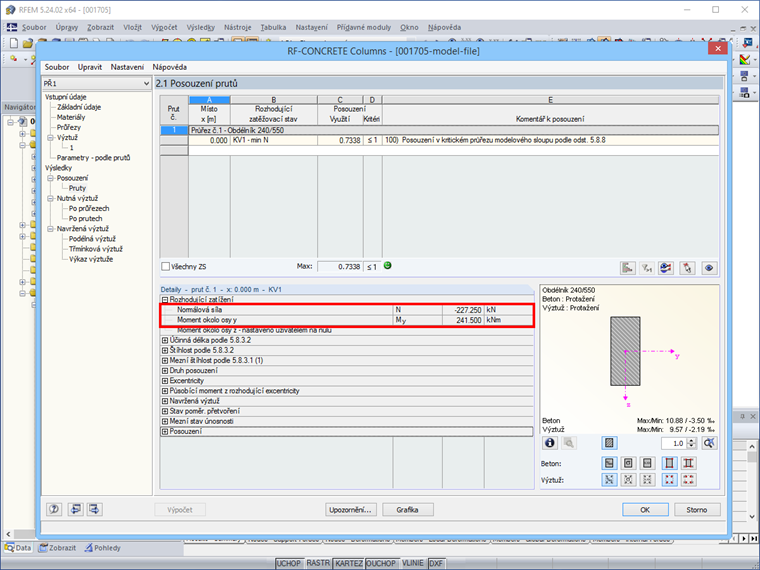
Task: Expand the Navržená výztuž details row
Action: 165,401
